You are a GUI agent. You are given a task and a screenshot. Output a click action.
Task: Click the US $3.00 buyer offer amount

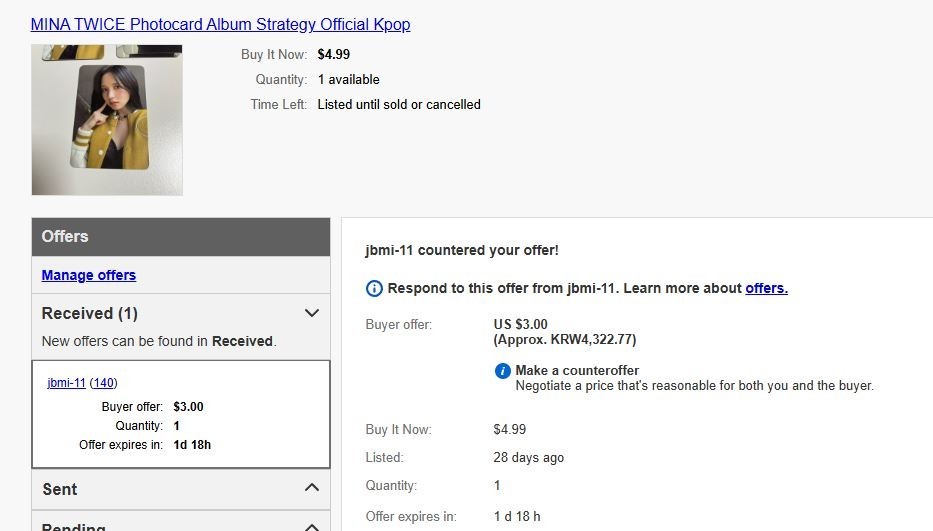[520, 324]
